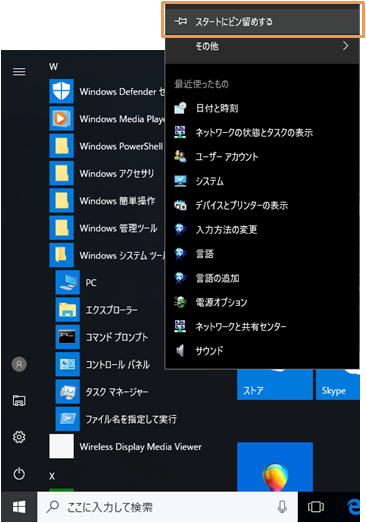
Task: Expand the その他 submenu
Action: (x=263, y=46)
